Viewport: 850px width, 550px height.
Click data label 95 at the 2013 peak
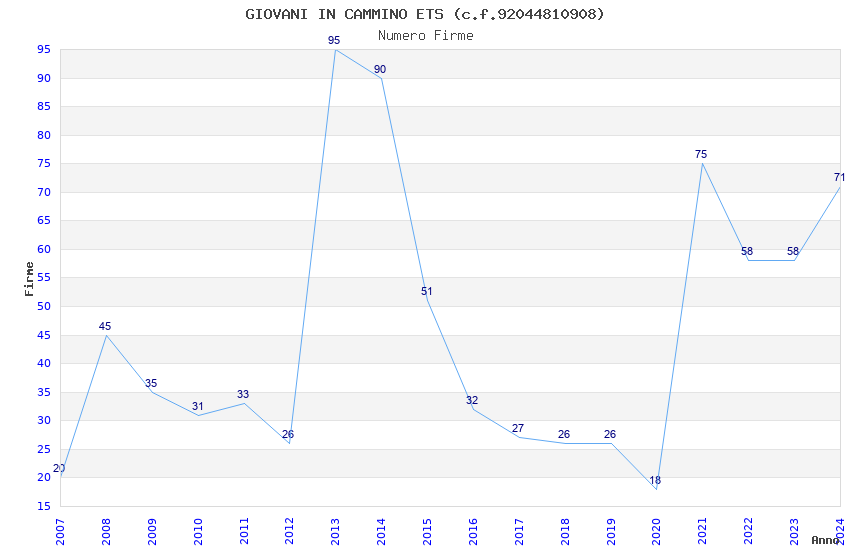point(334,40)
